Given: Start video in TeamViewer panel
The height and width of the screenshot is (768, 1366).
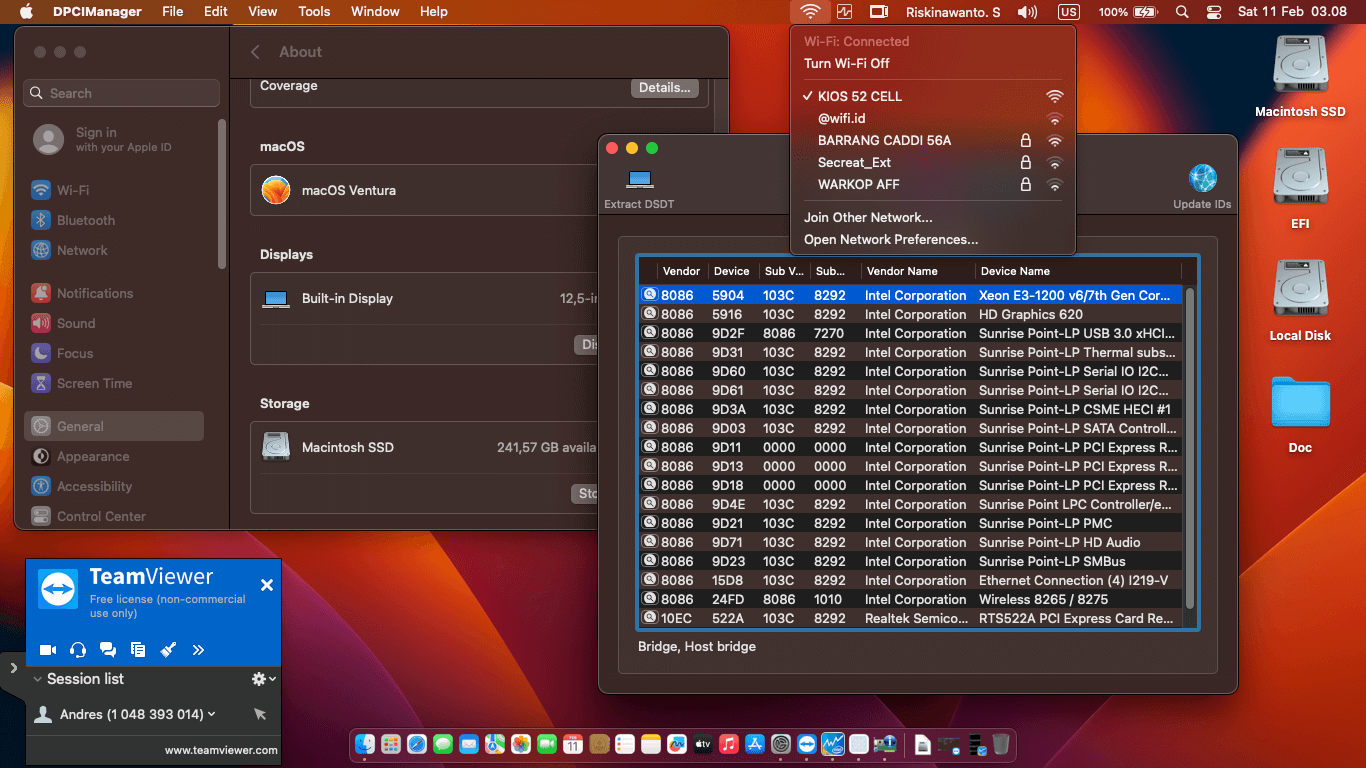Looking at the screenshot, I should pyautogui.click(x=47, y=650).
